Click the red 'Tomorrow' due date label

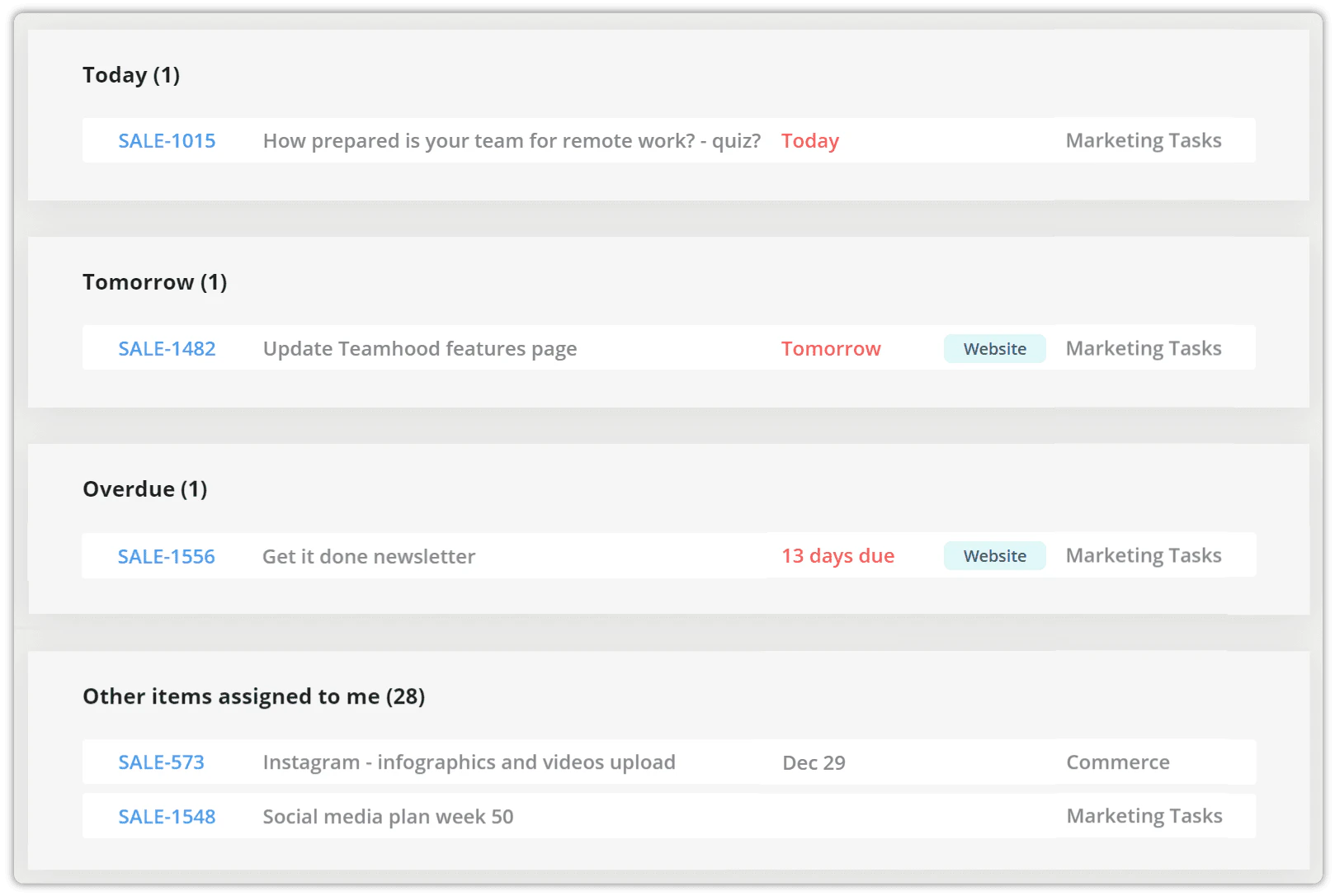pyautogui.click(x=831, y=349)
